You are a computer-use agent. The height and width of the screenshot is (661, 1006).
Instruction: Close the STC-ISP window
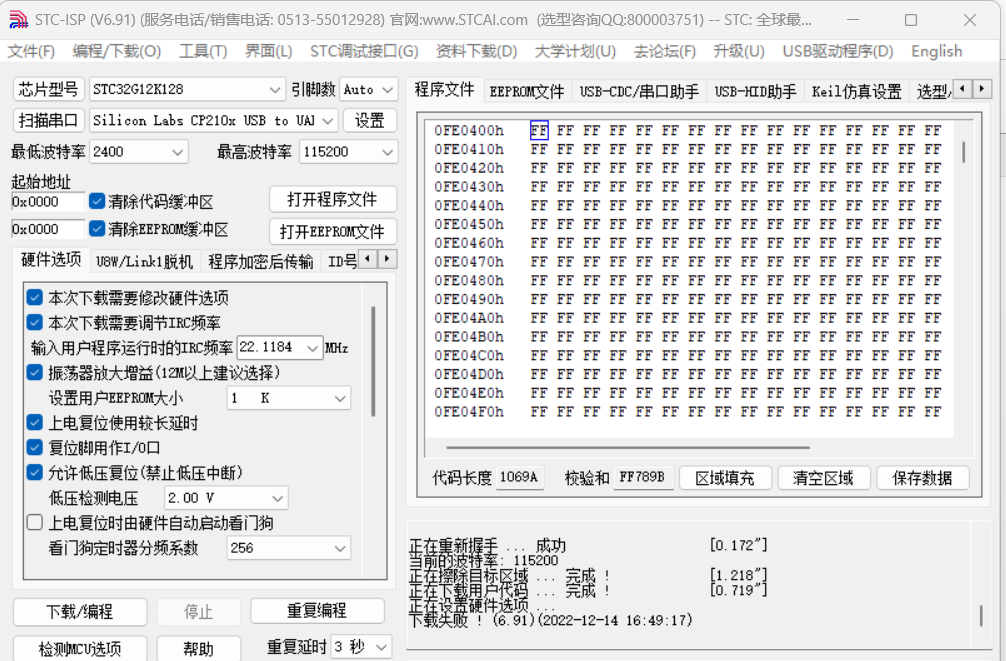click(969, 20)
